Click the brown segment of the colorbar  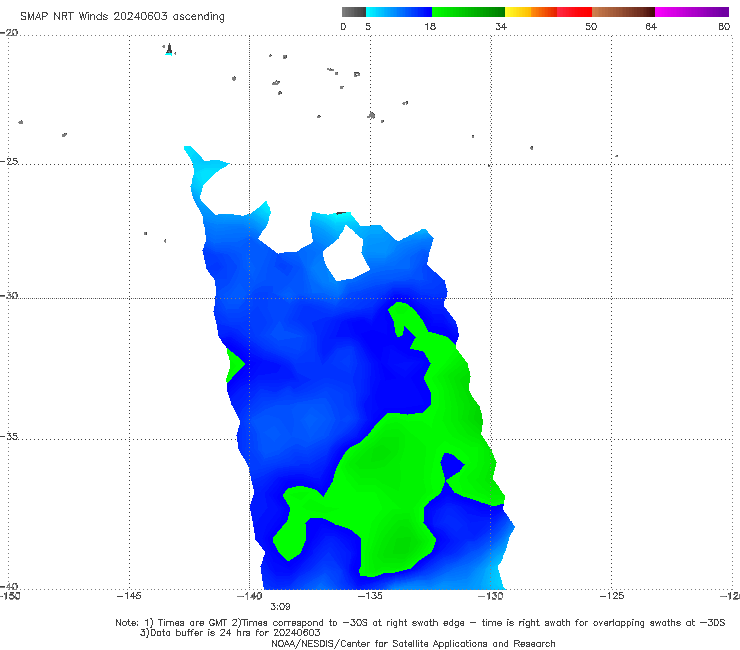pyautogui.click(x=623, y=12)
